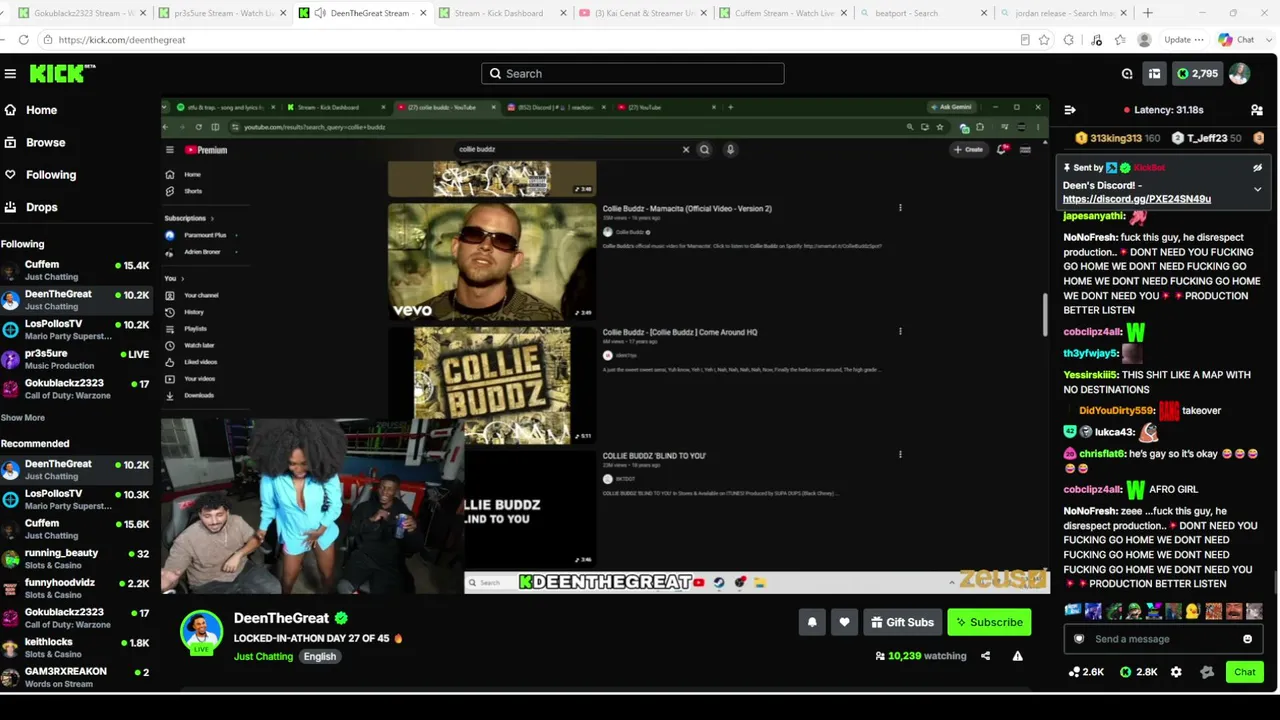Follow DeenTheGreat with heart button
1280x720 pixels.
coord(844,622)
